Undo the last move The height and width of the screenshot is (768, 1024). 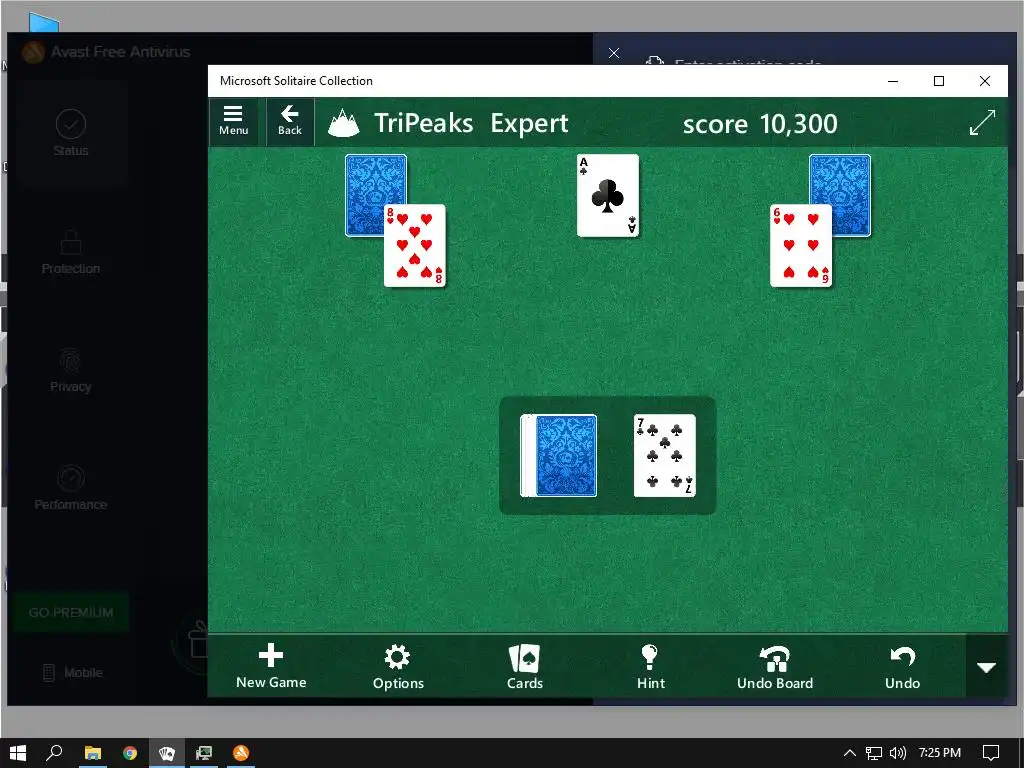point(902,667)
